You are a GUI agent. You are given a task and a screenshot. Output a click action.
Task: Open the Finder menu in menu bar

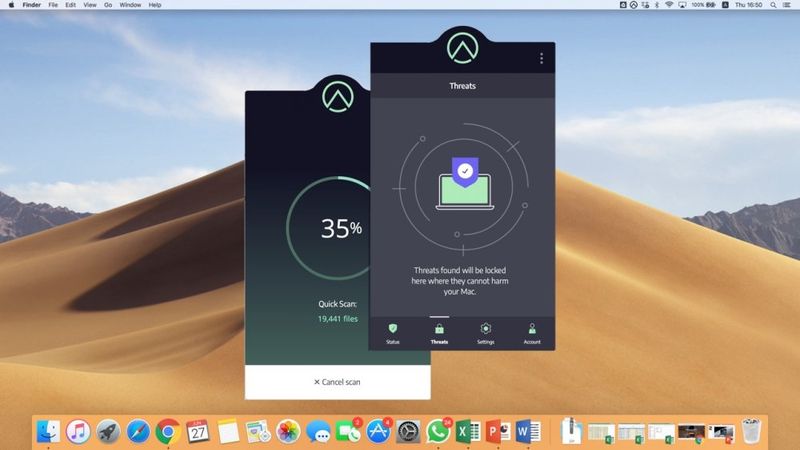(32, 5)
